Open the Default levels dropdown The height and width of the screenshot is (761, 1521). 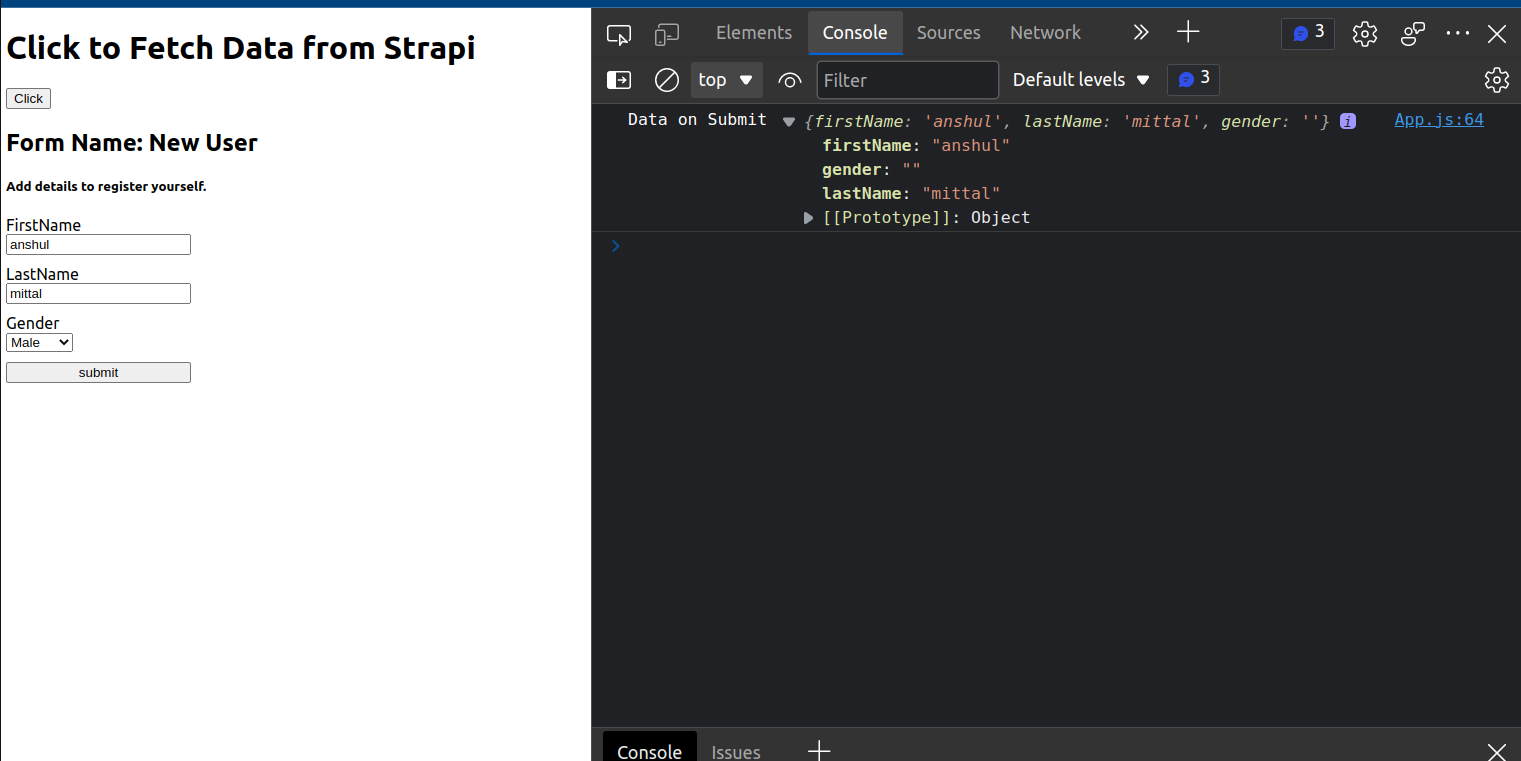tap(1081, 79)
